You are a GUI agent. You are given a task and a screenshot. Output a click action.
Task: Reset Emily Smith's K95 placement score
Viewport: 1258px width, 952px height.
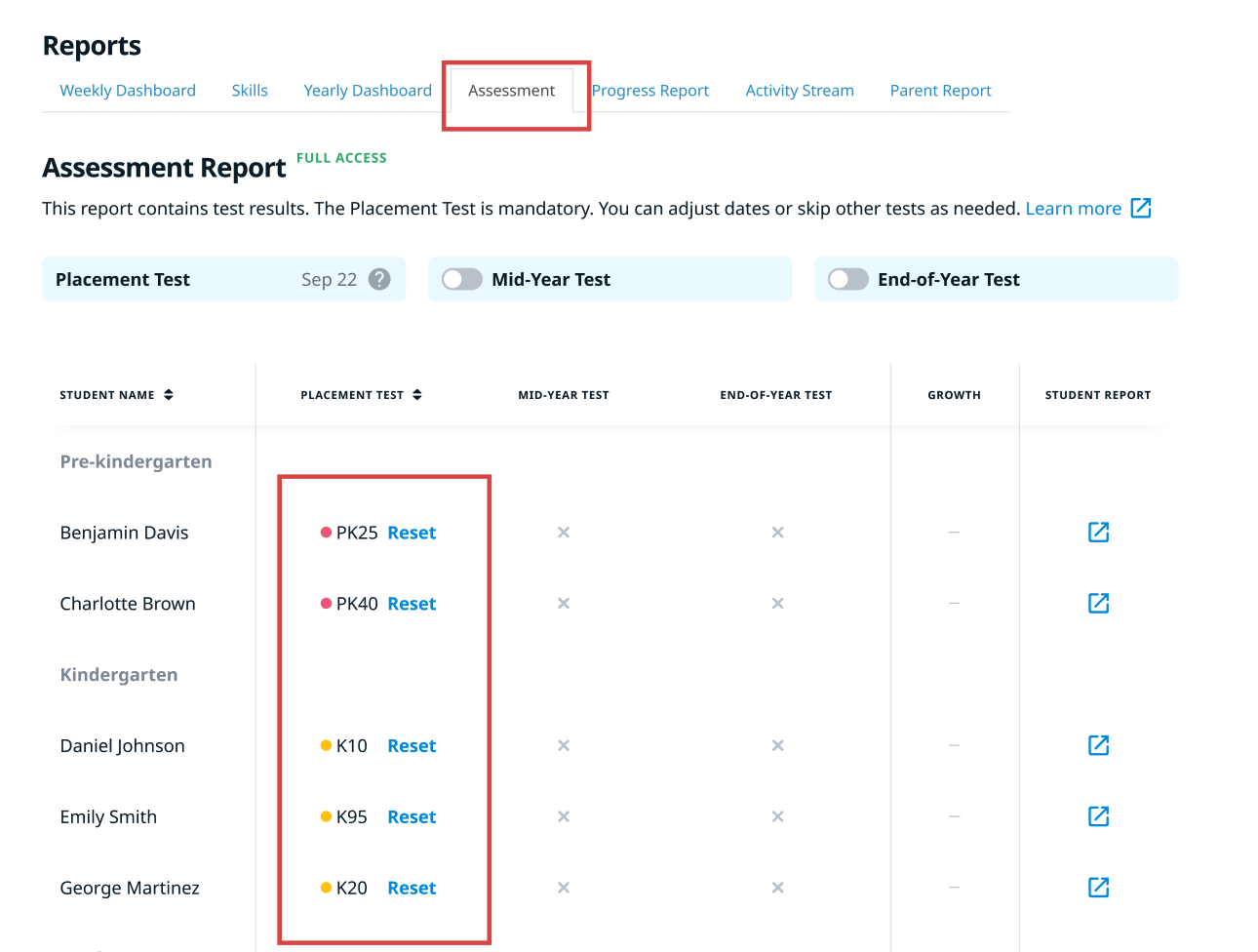coord(412,817)
